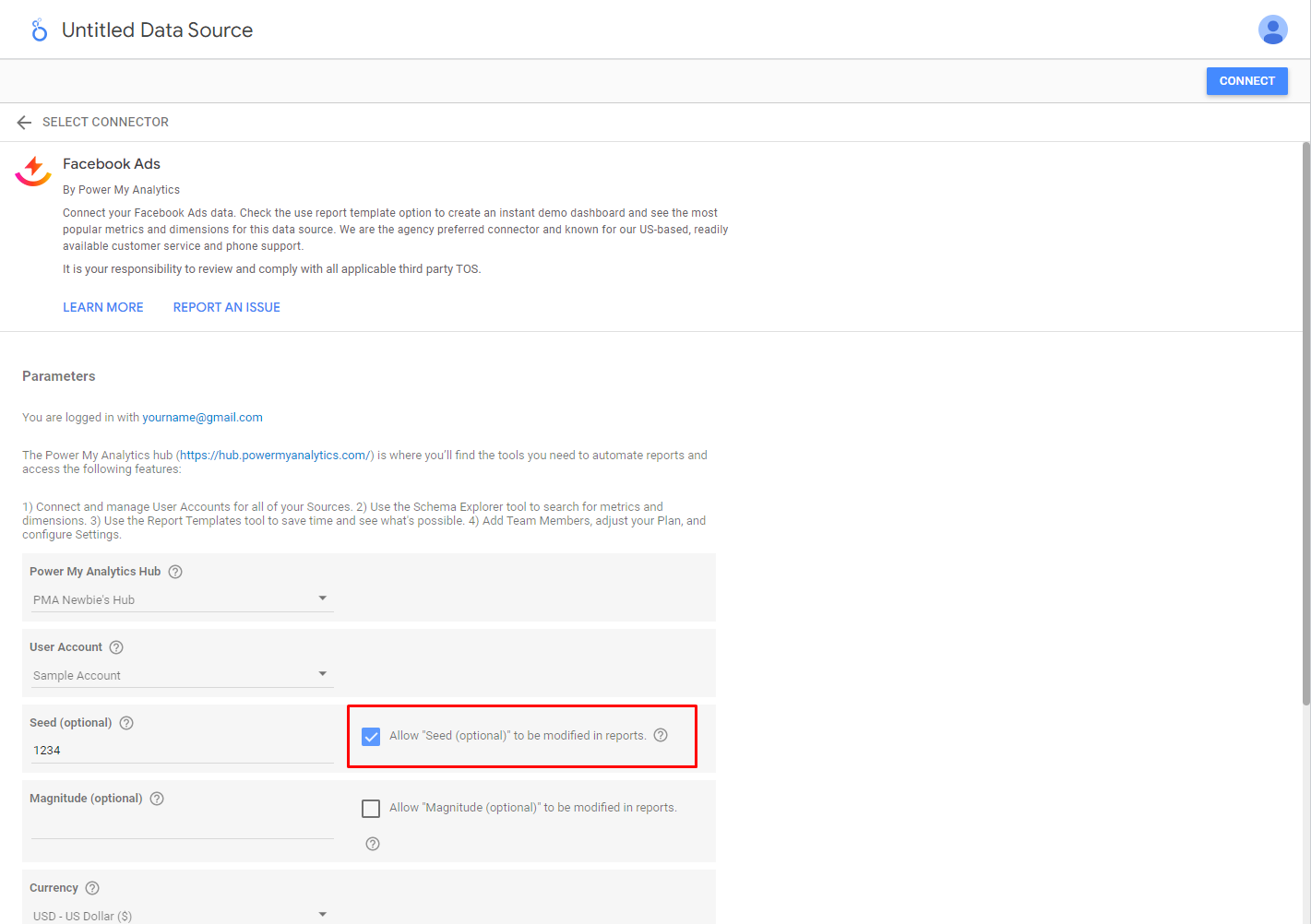The width and height of the screenshot is (1311, 924).
Task: Click the REPORT AN ISSUE link
Action: coord(227,307)
